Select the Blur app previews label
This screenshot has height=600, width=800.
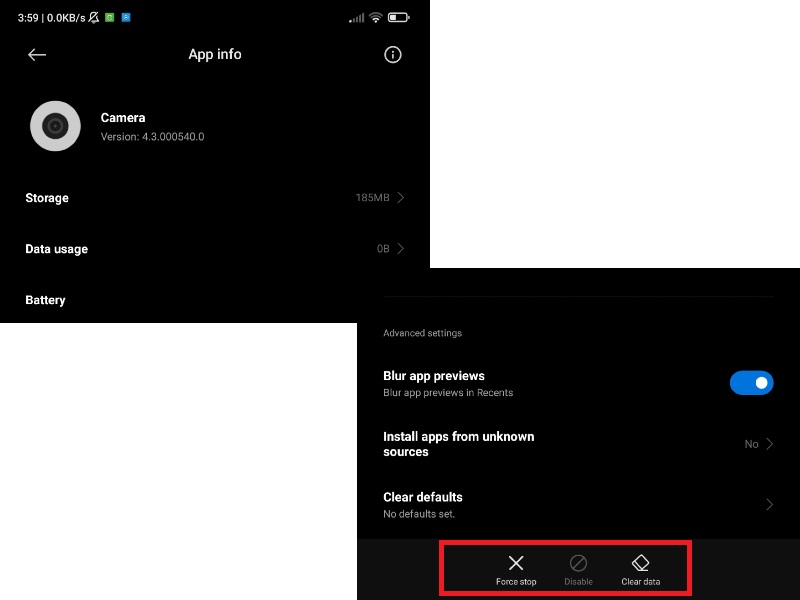point(434,376)
